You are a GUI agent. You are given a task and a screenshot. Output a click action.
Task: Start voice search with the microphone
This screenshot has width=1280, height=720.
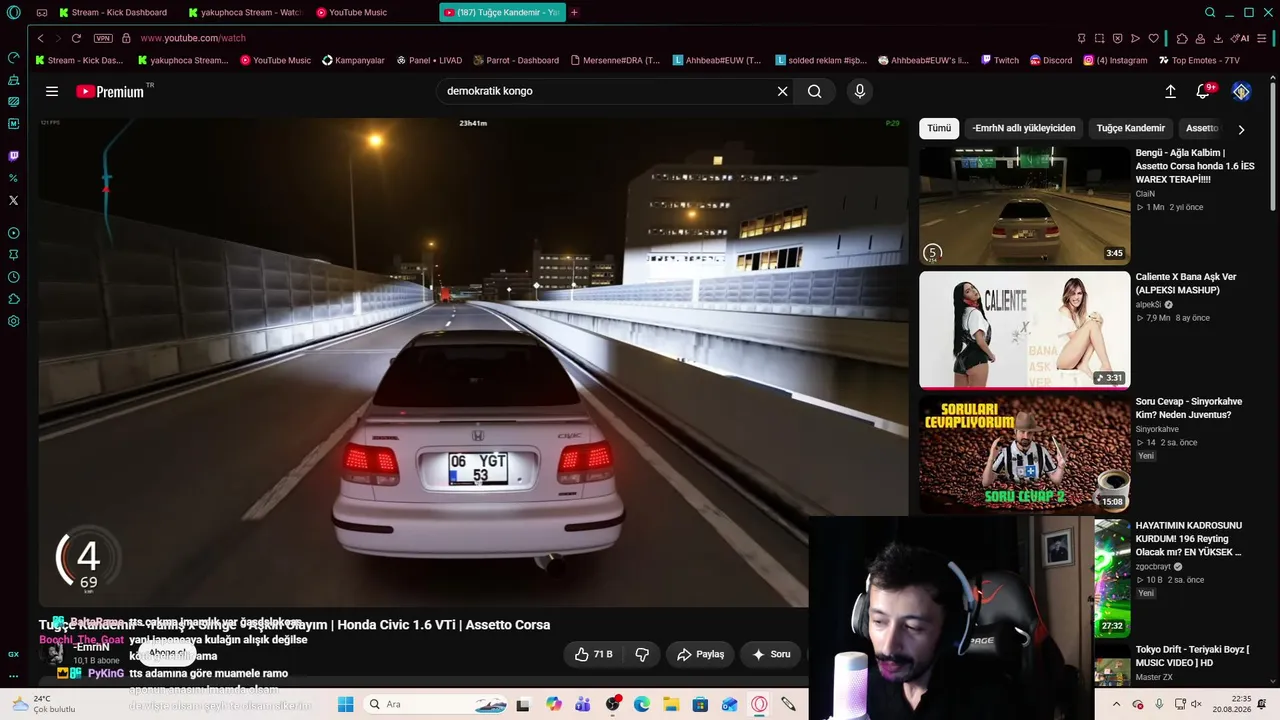859,91
